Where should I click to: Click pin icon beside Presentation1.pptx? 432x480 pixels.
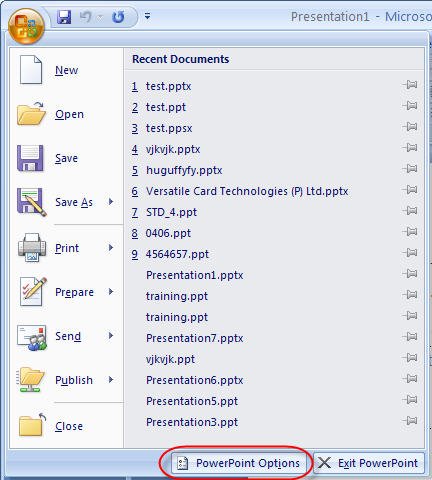[410, 274]
